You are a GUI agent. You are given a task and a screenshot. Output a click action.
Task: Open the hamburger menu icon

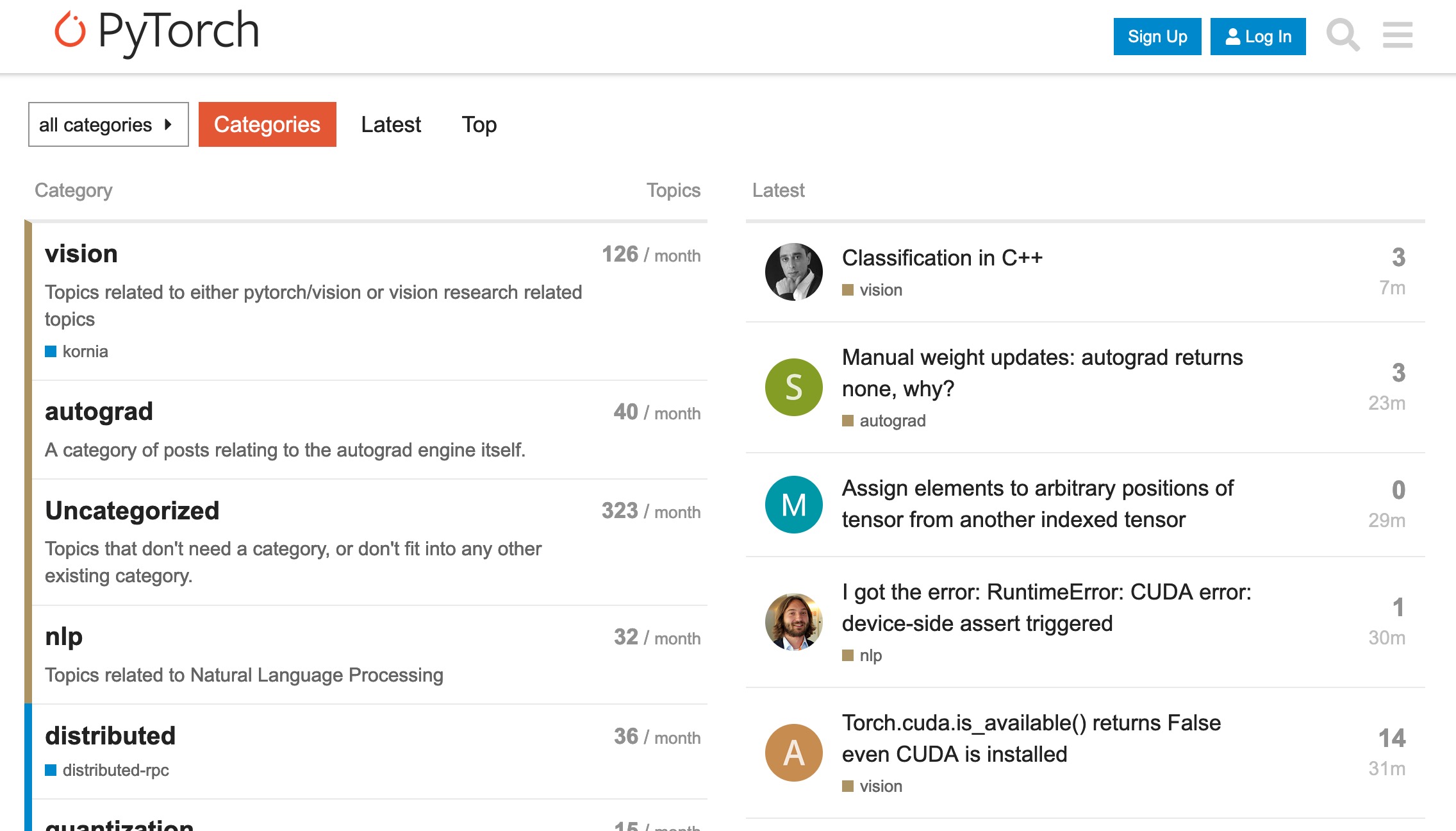coord(1397,35)
